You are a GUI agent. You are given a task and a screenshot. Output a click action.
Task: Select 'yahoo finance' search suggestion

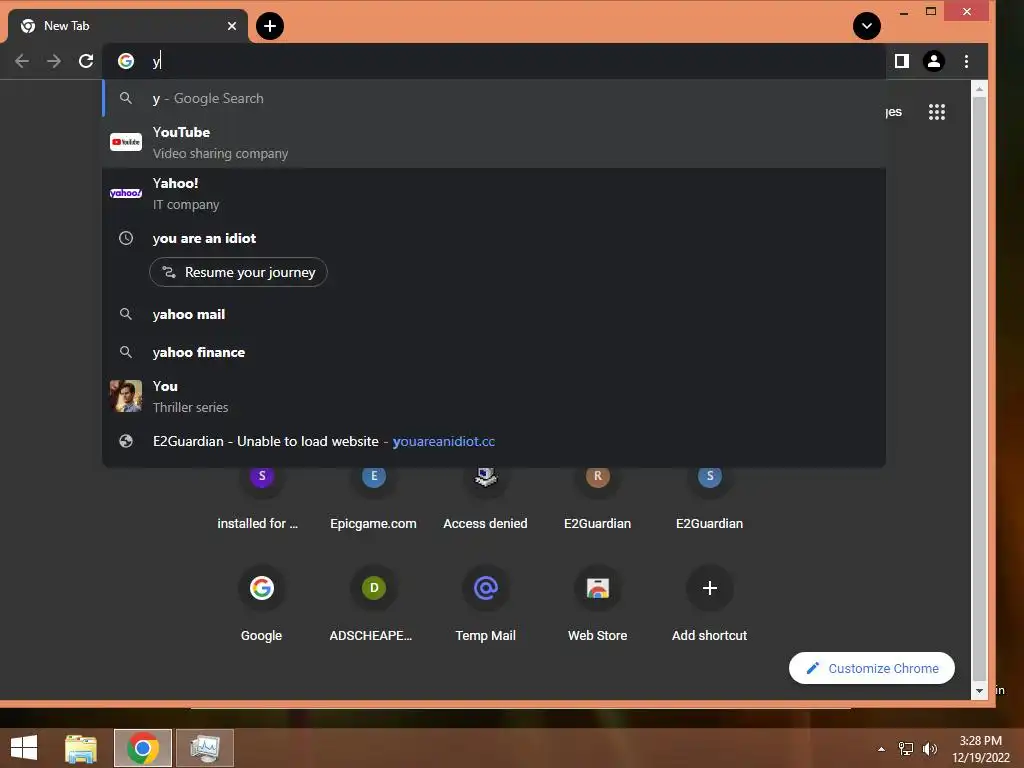click(x=494, y=352)
